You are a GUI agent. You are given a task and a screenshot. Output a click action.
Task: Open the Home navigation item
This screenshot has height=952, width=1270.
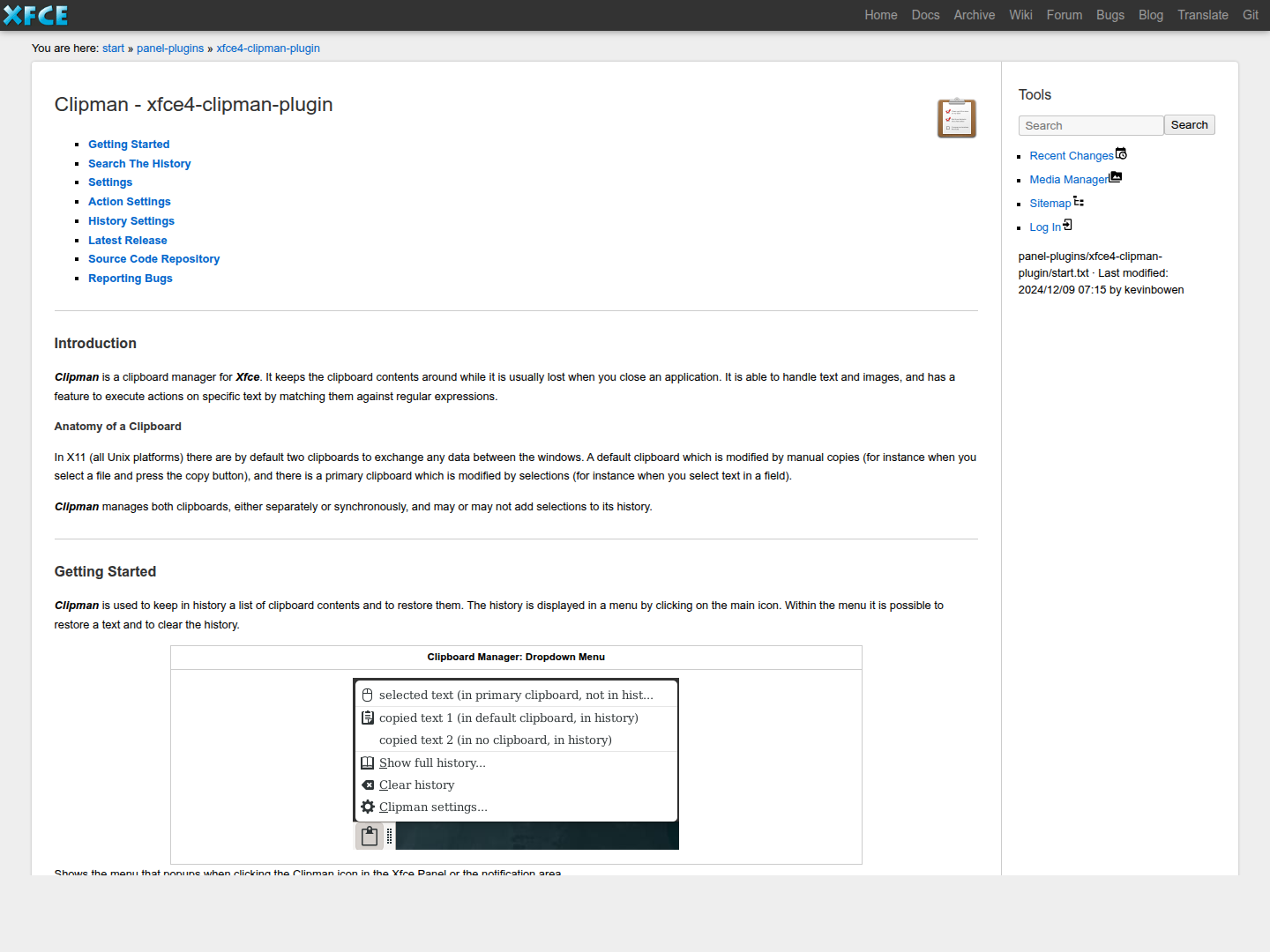[x=881, y=15]
